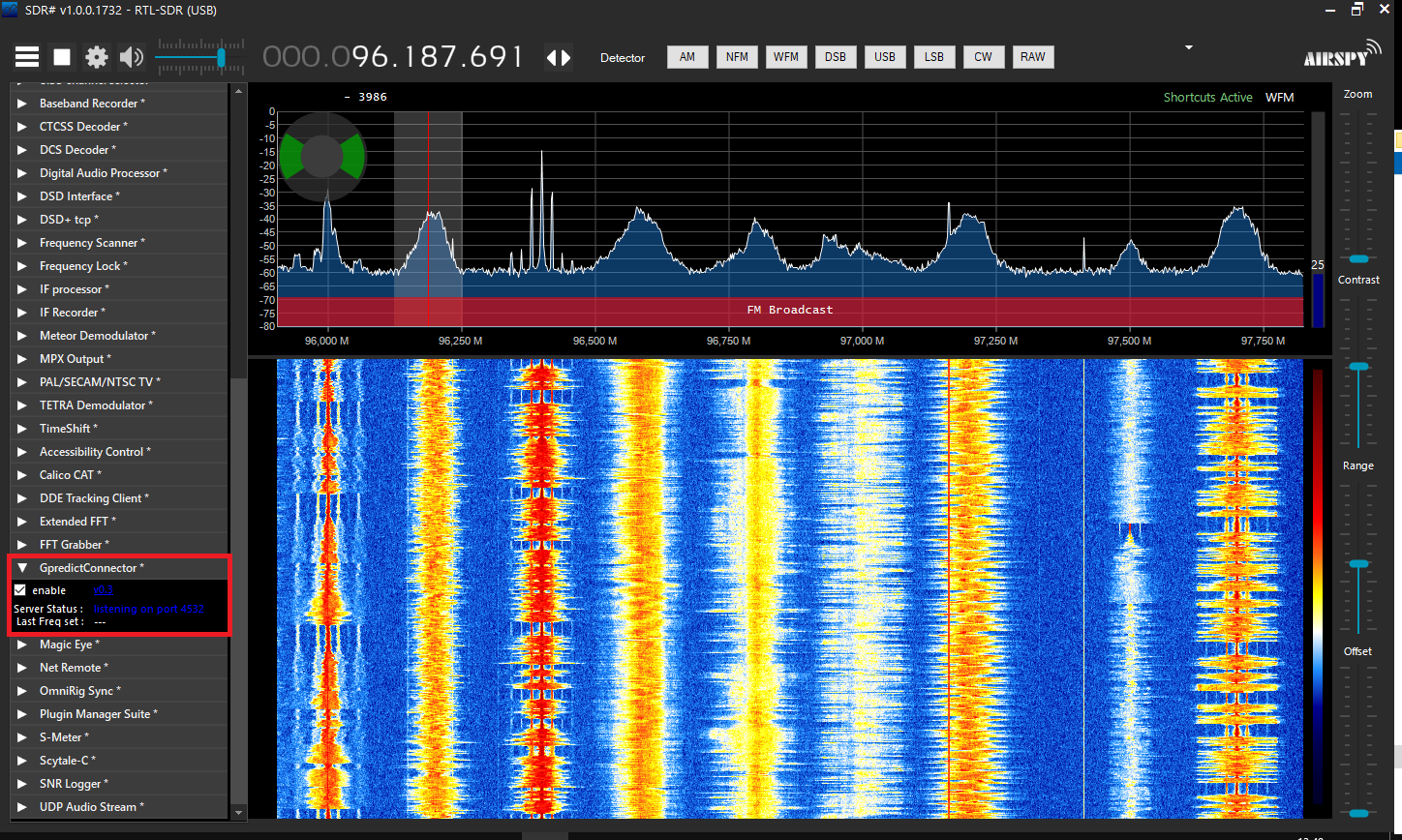Stop the radio with the square button

(62, 57)
